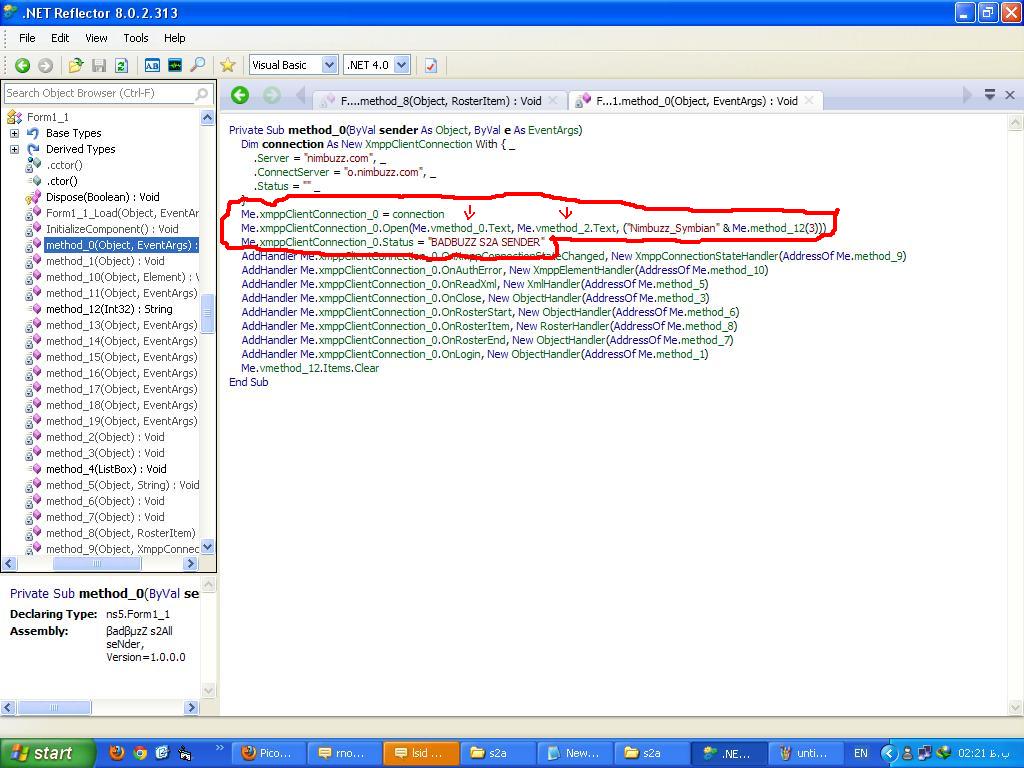
Task: Switch to the Pico... Firefox taskbar button
Action: (x=266, y=753)
